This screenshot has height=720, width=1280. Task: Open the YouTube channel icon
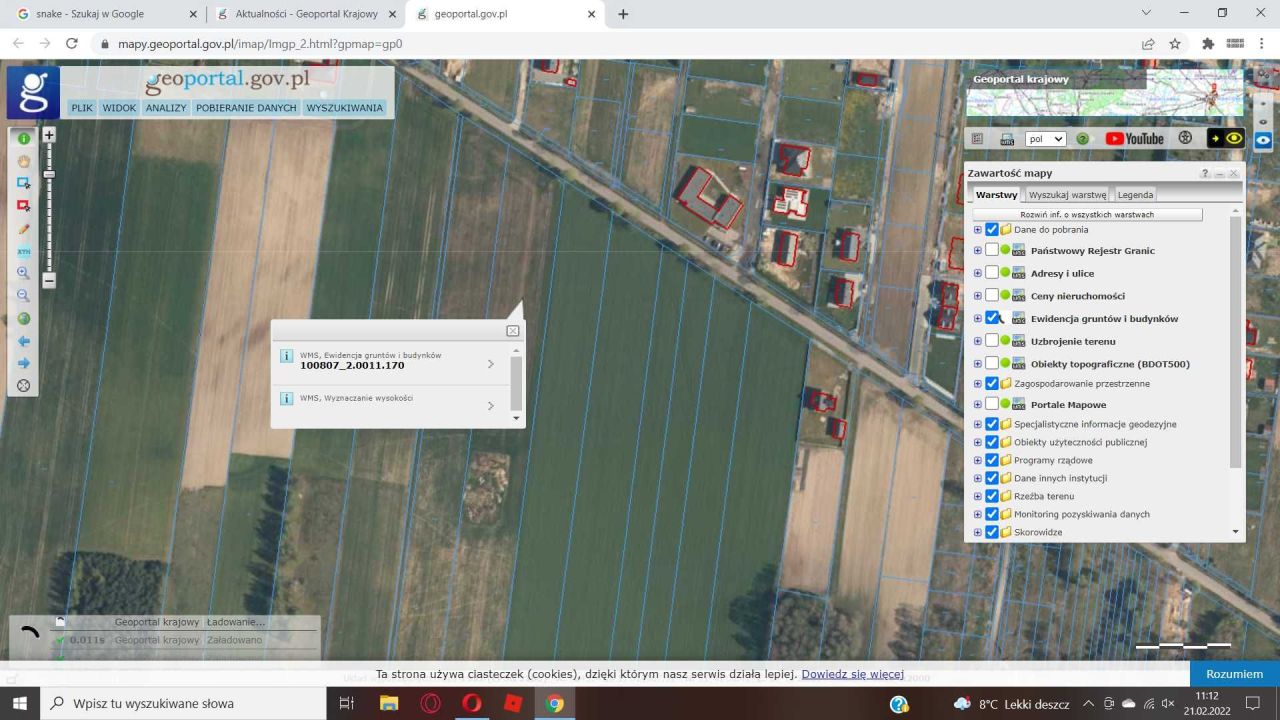1134,139
